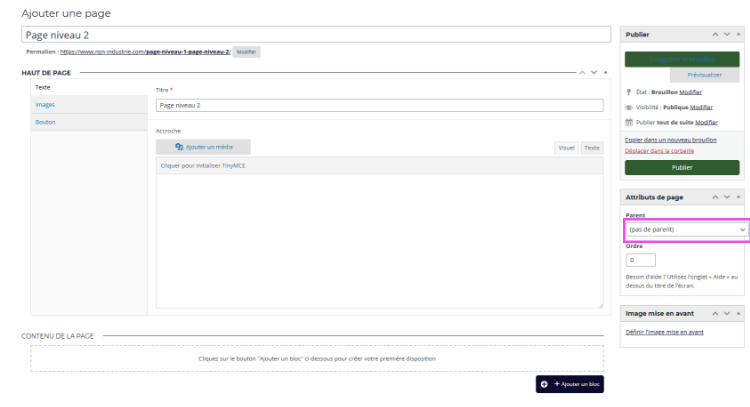Collapse the Publier panel toggle triangle

tap(739, 34)
